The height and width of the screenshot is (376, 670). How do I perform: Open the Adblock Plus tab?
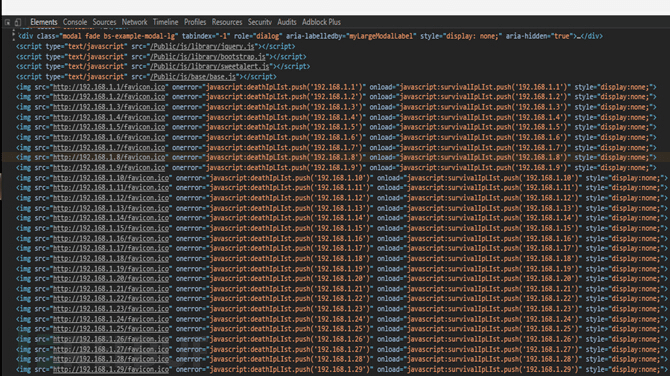point(321,22)
